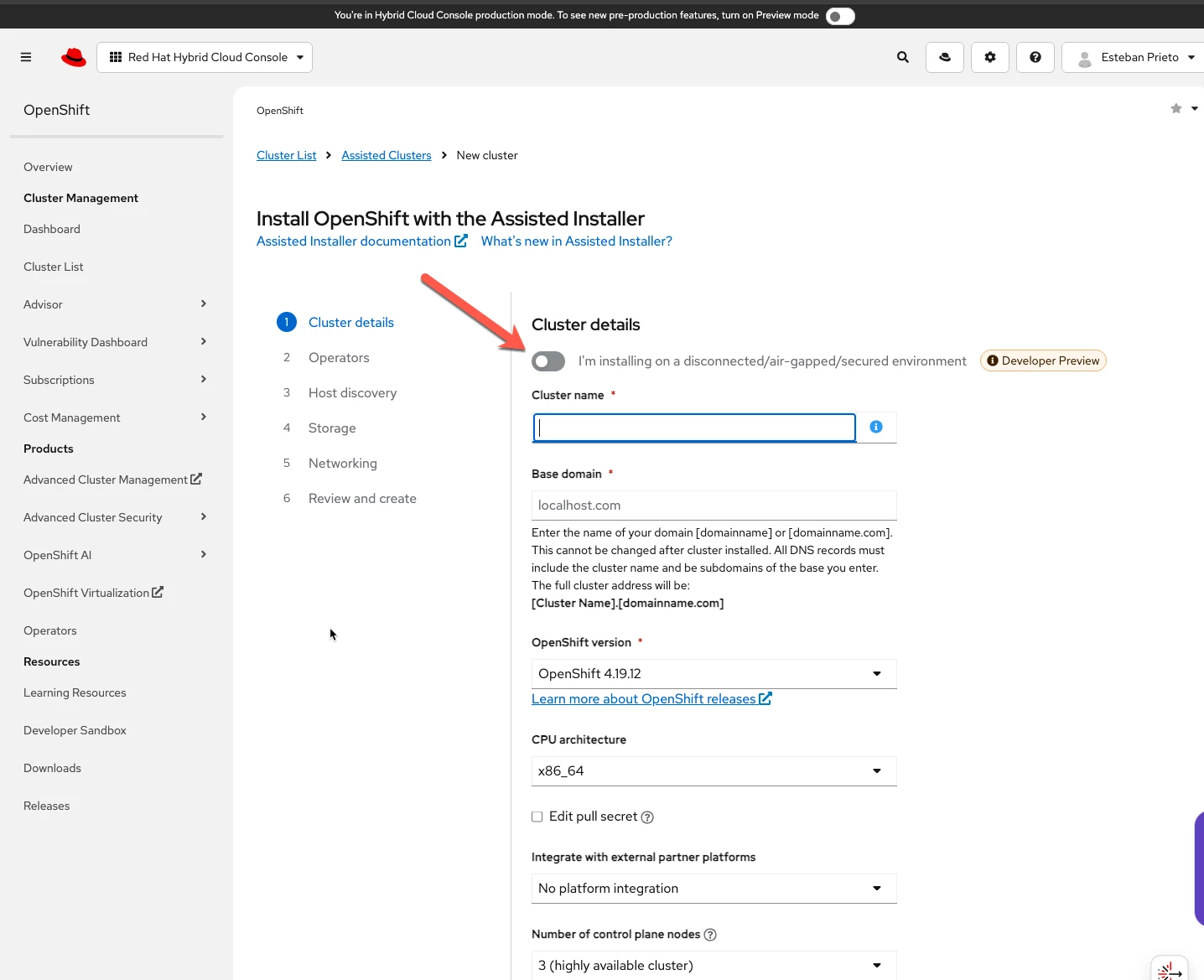Open Downloads in sidebar

pyautogui.click(x=52, y=768)
